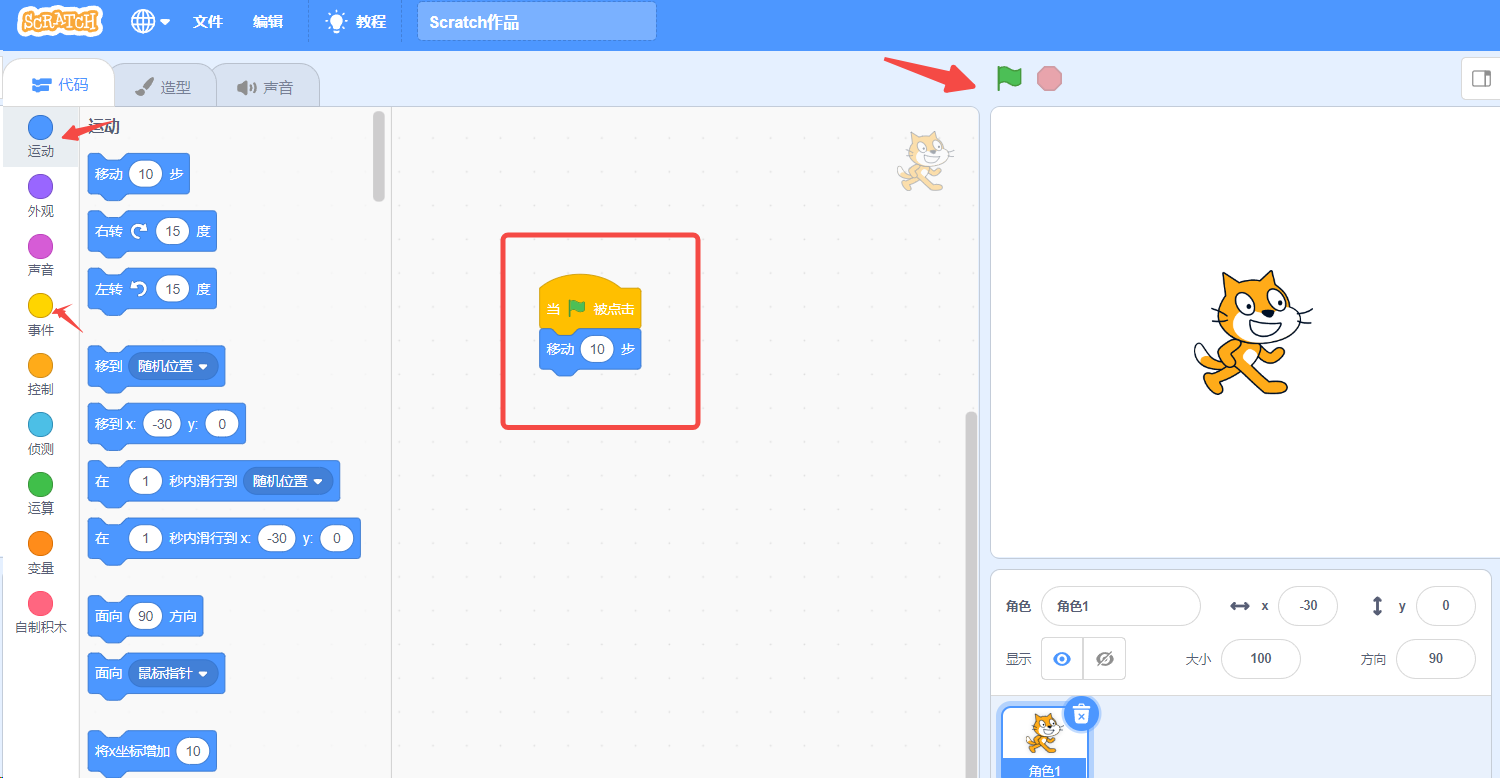Switch to the 造型 tab
The image size is (1500, 778).
tap(163, 87)
